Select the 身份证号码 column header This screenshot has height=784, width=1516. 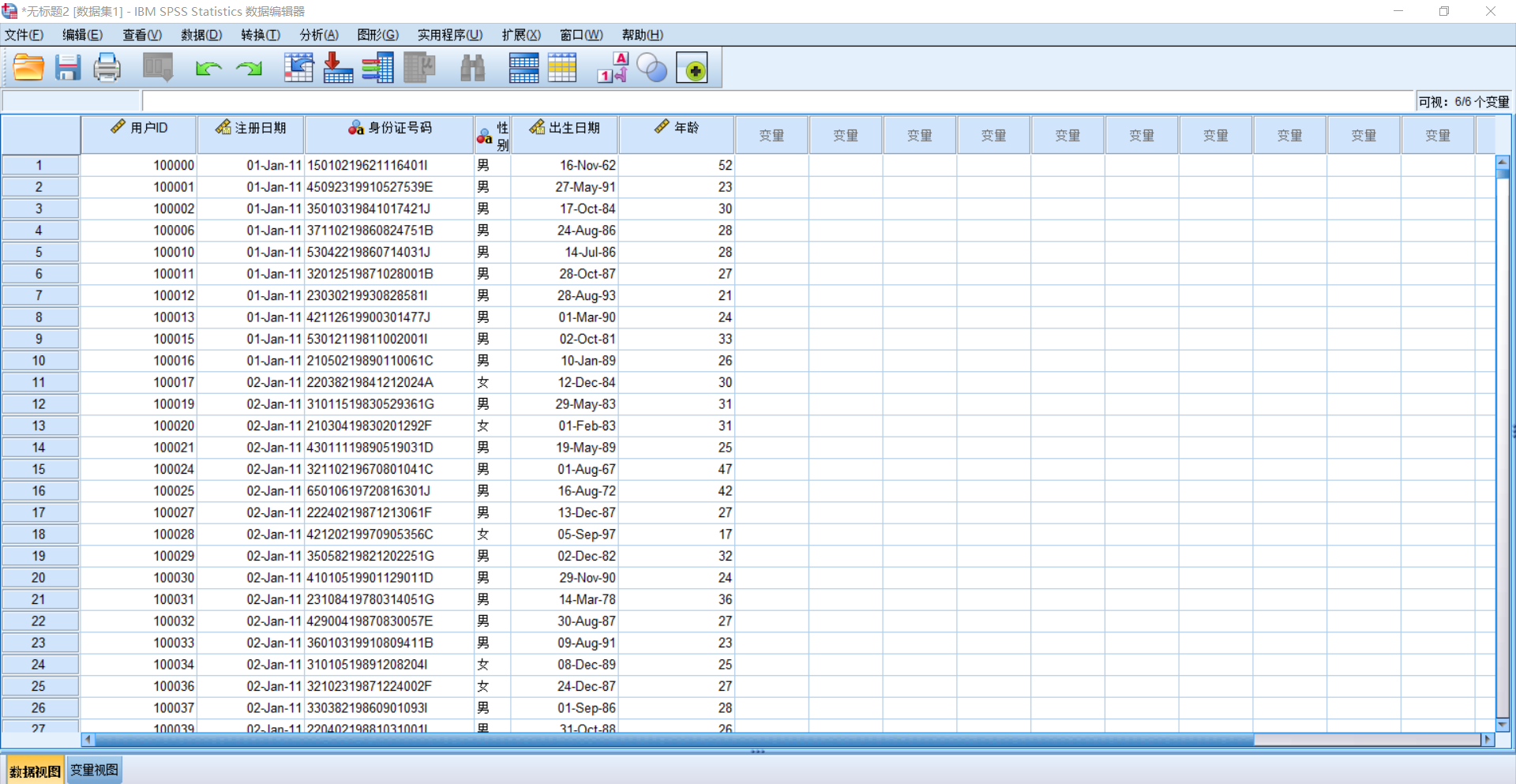389,135
